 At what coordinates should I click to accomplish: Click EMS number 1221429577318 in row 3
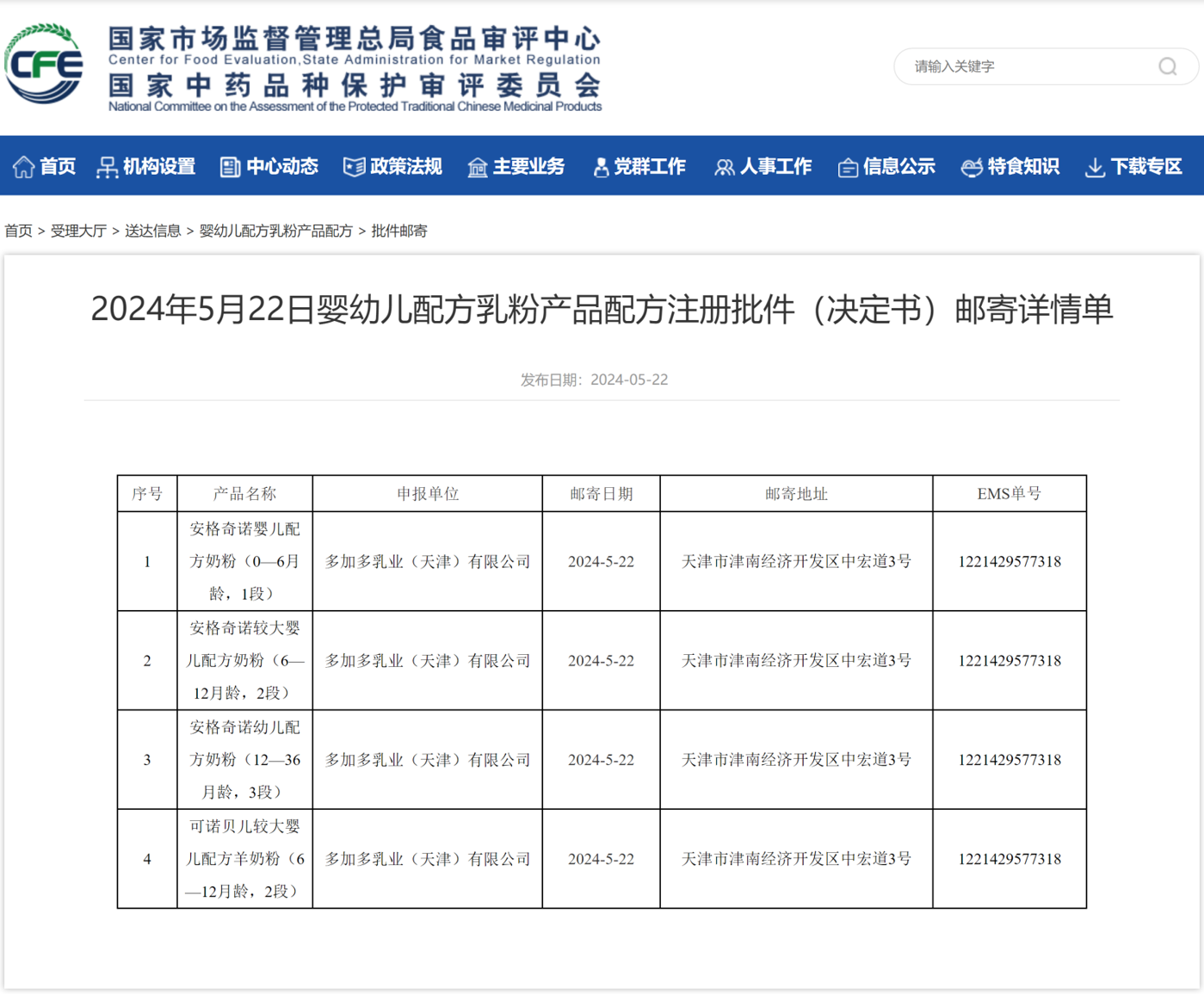[x=1010, y=759]
